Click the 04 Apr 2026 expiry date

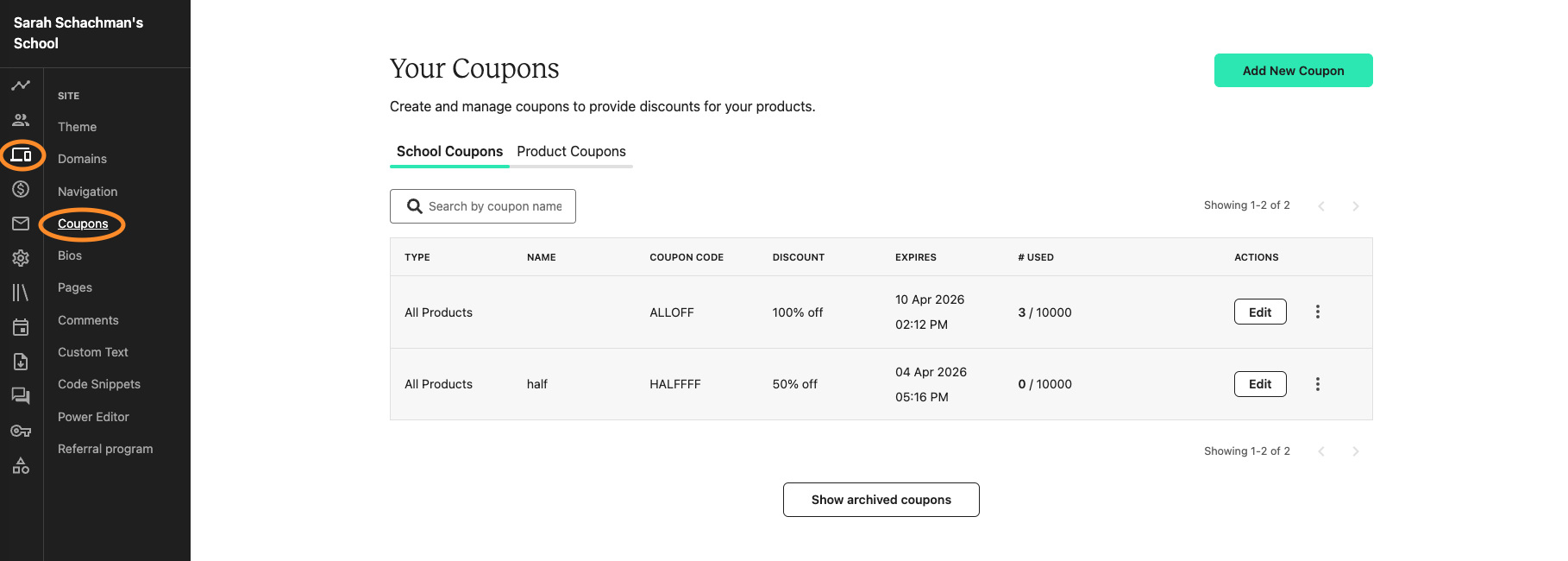point(931,372)
